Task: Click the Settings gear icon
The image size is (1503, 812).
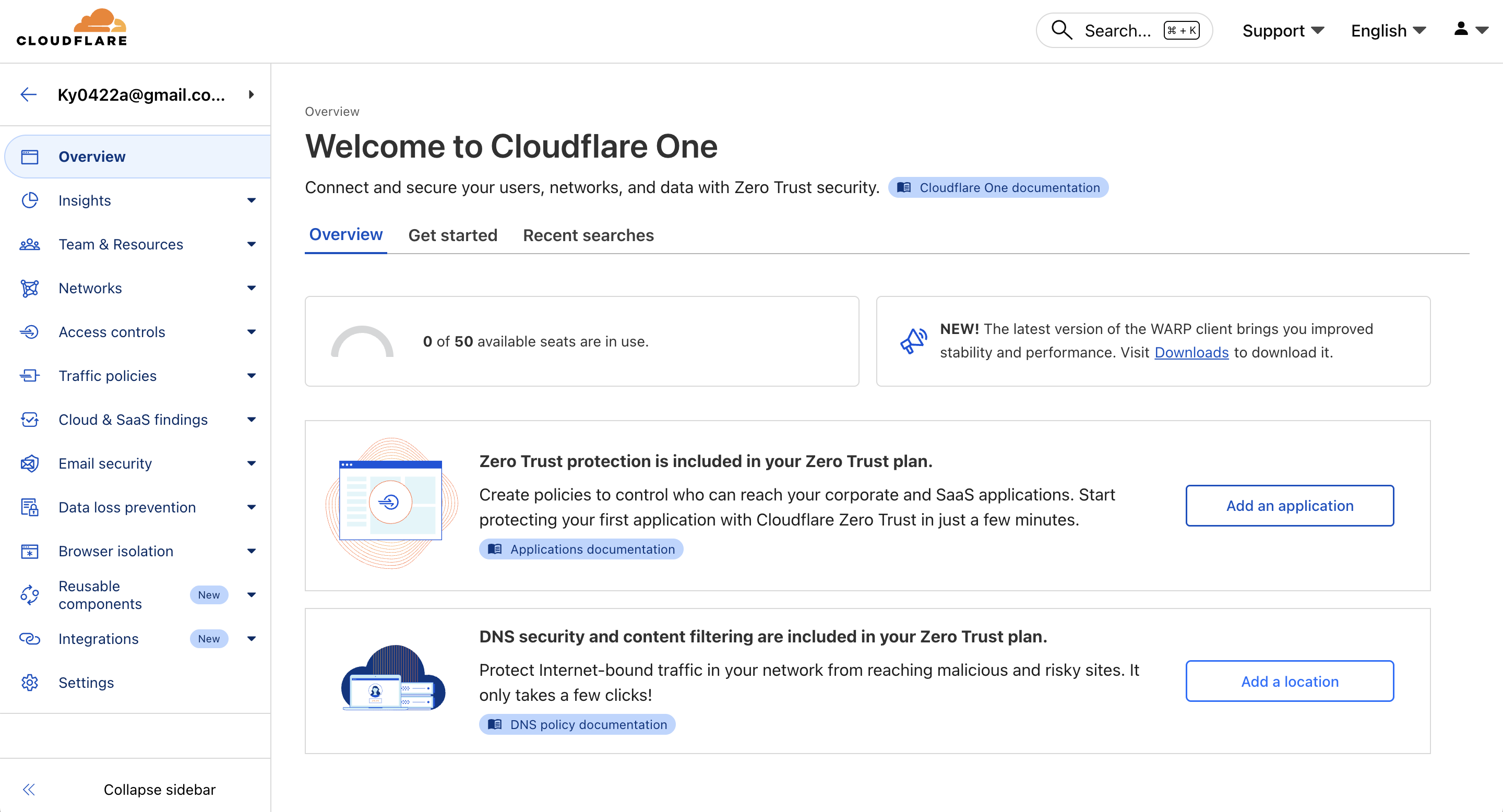Action: pyautogui.click(x=30, y=683)
